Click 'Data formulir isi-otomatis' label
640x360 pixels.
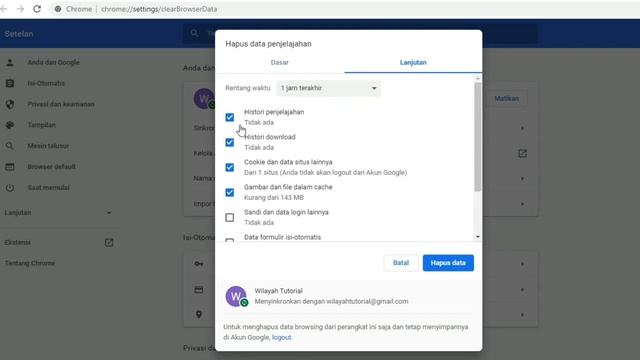(282, 237)
